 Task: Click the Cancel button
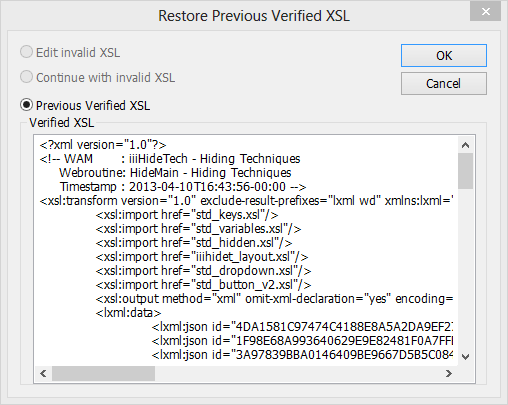point(444,83)
